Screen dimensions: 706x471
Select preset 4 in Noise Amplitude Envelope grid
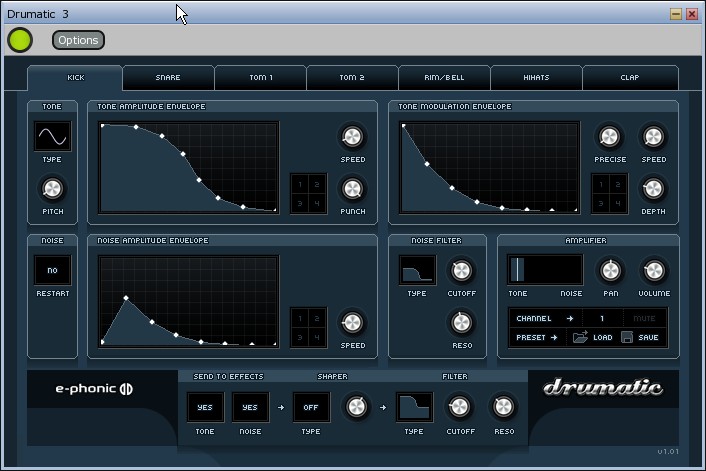(317, 338)
